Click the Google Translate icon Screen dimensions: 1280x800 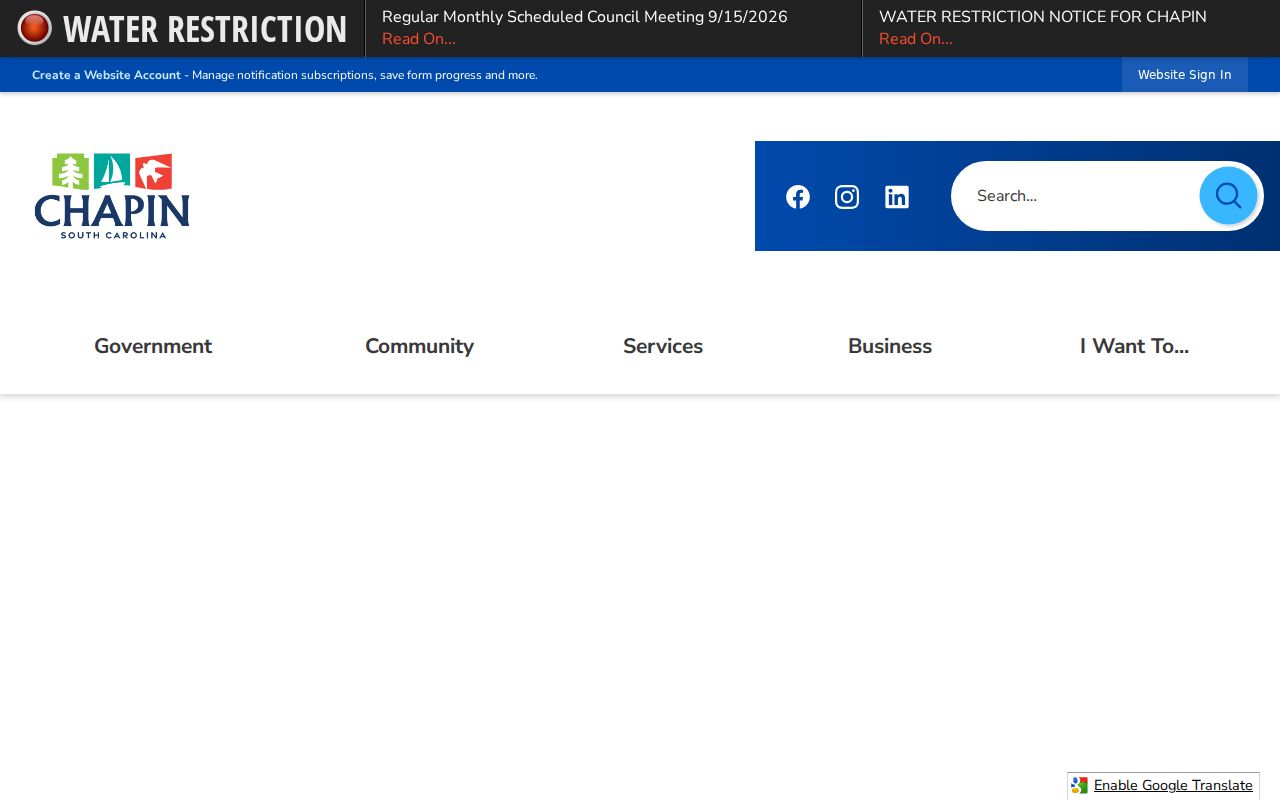[x=1079, y=786]
